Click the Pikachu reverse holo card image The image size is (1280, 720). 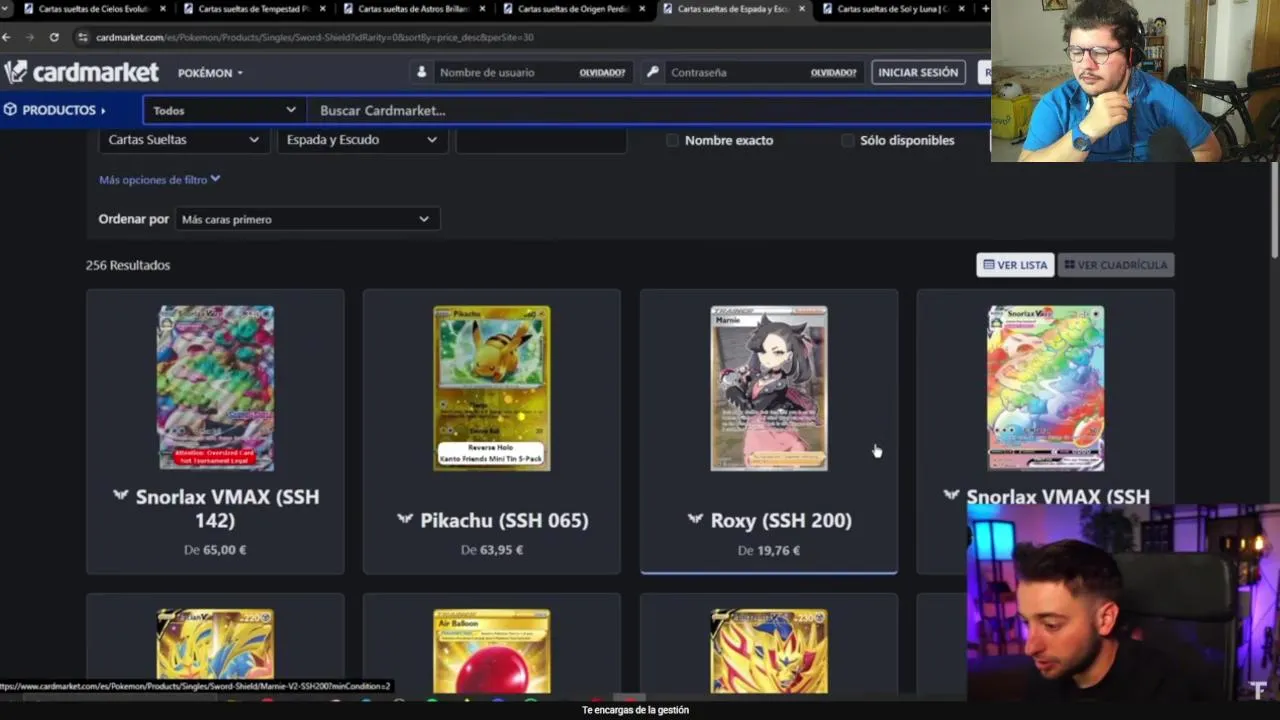491,388
